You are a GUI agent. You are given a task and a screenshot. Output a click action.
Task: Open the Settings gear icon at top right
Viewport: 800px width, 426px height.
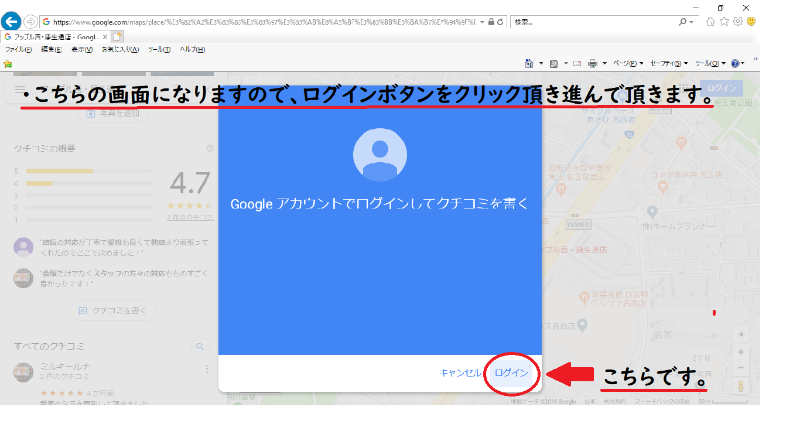[x=737, y=21]
